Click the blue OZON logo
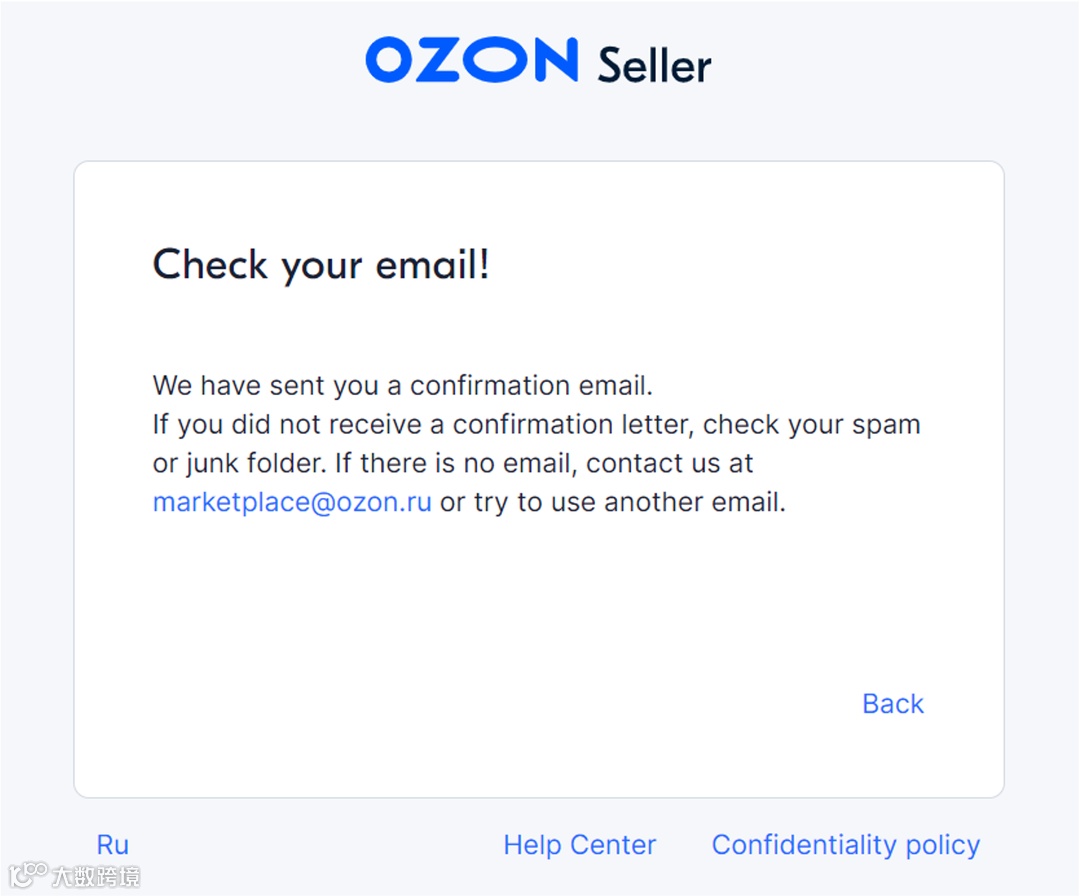The width and height of the screenshot is (1080, 896). [x=471, y=61]
